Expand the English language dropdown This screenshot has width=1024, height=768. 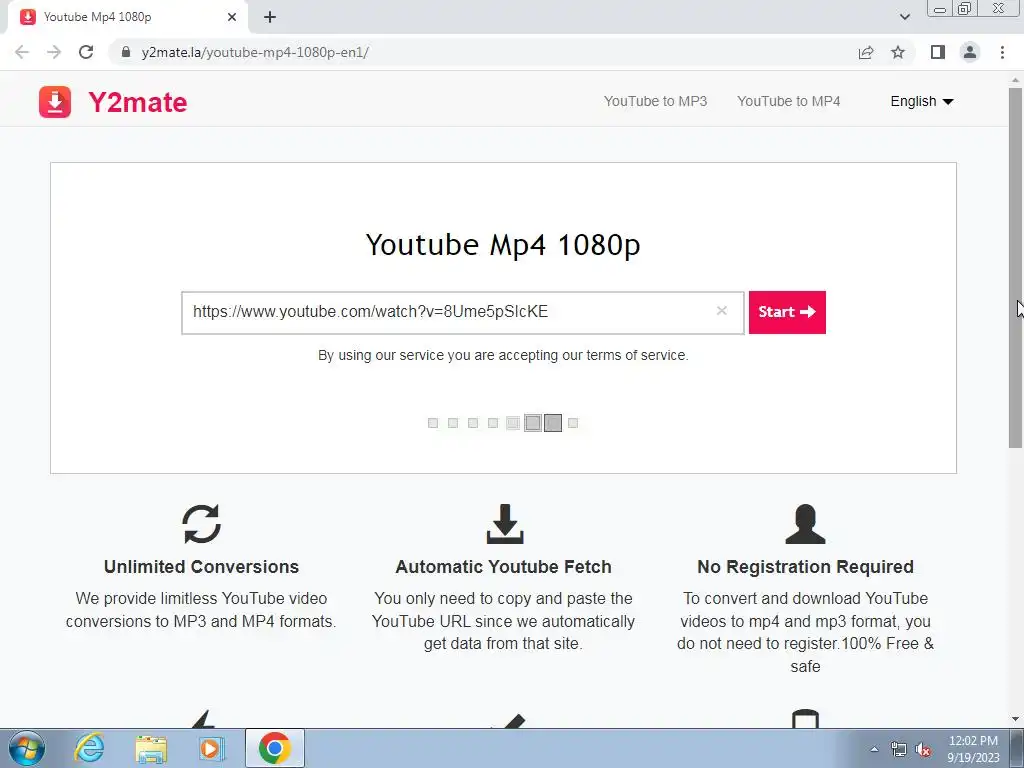(x=921, y=101)
